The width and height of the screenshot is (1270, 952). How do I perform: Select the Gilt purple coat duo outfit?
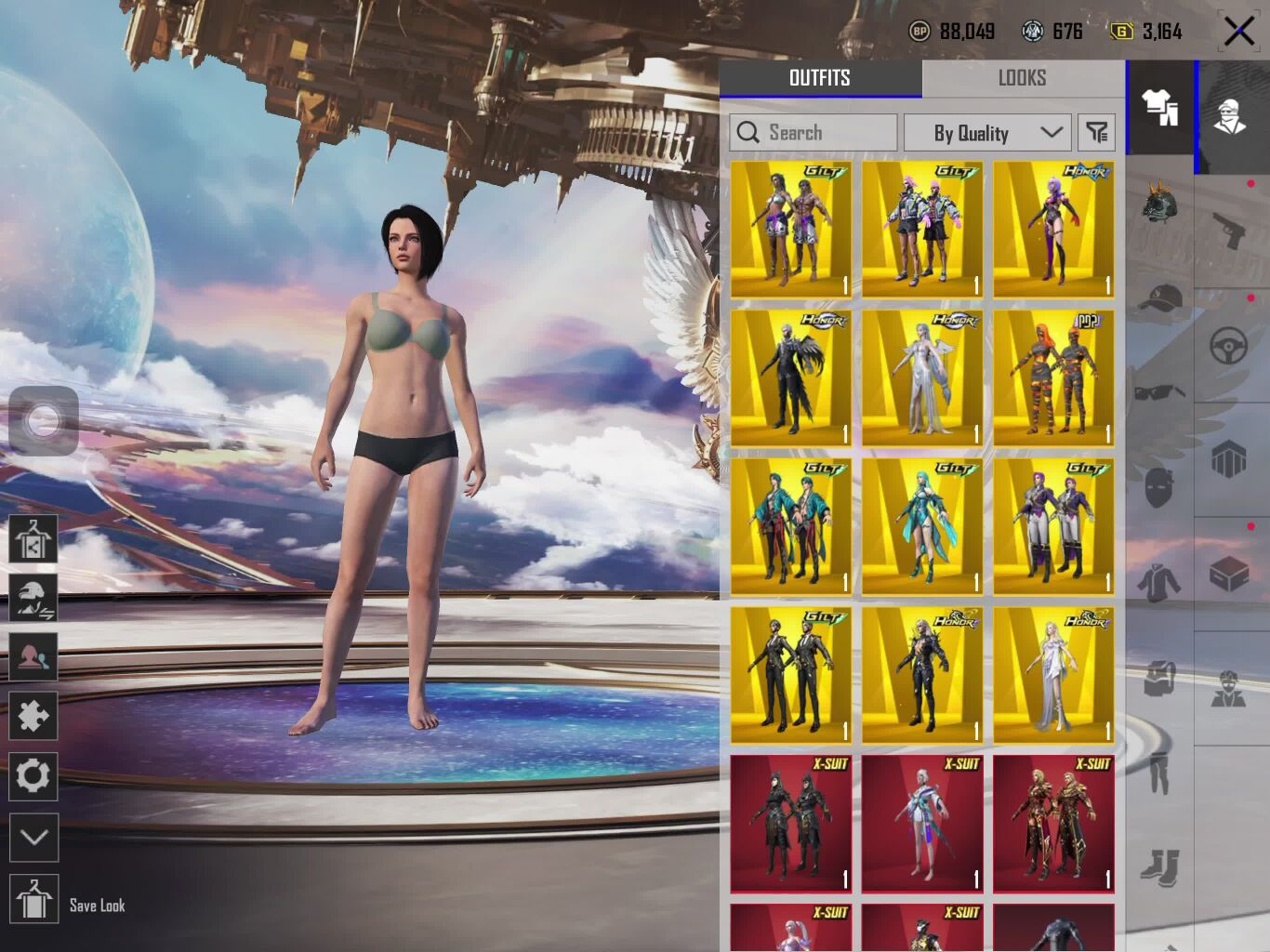click(x=1053, y=527)
